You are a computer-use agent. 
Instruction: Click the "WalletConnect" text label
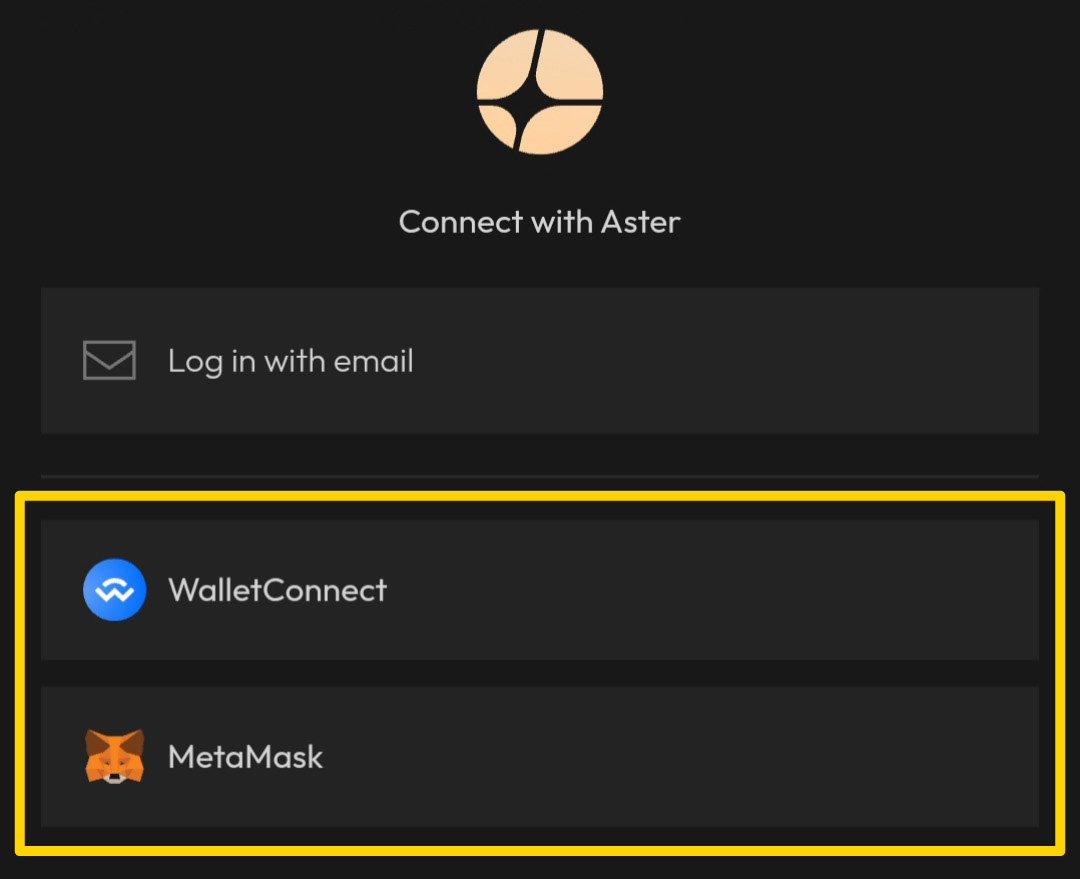tap(277, 589)
